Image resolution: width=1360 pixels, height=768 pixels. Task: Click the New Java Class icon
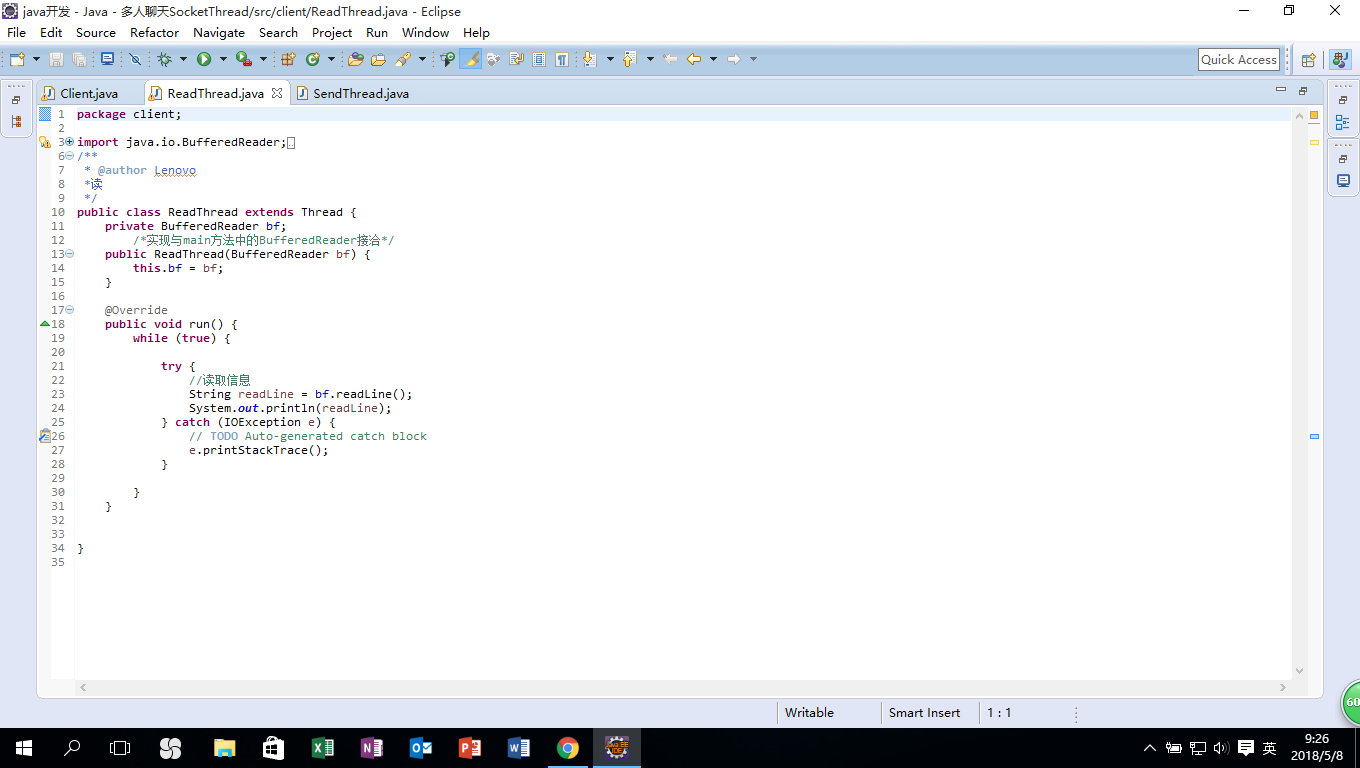[312, 60]
